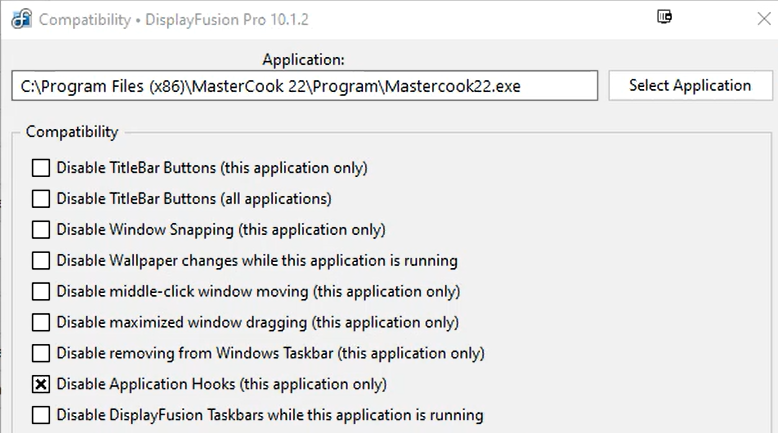Enable Disable TitleBar Buttons (this application only)
The width and height of the screenshot is (778, 433).
tap(41, 168)
